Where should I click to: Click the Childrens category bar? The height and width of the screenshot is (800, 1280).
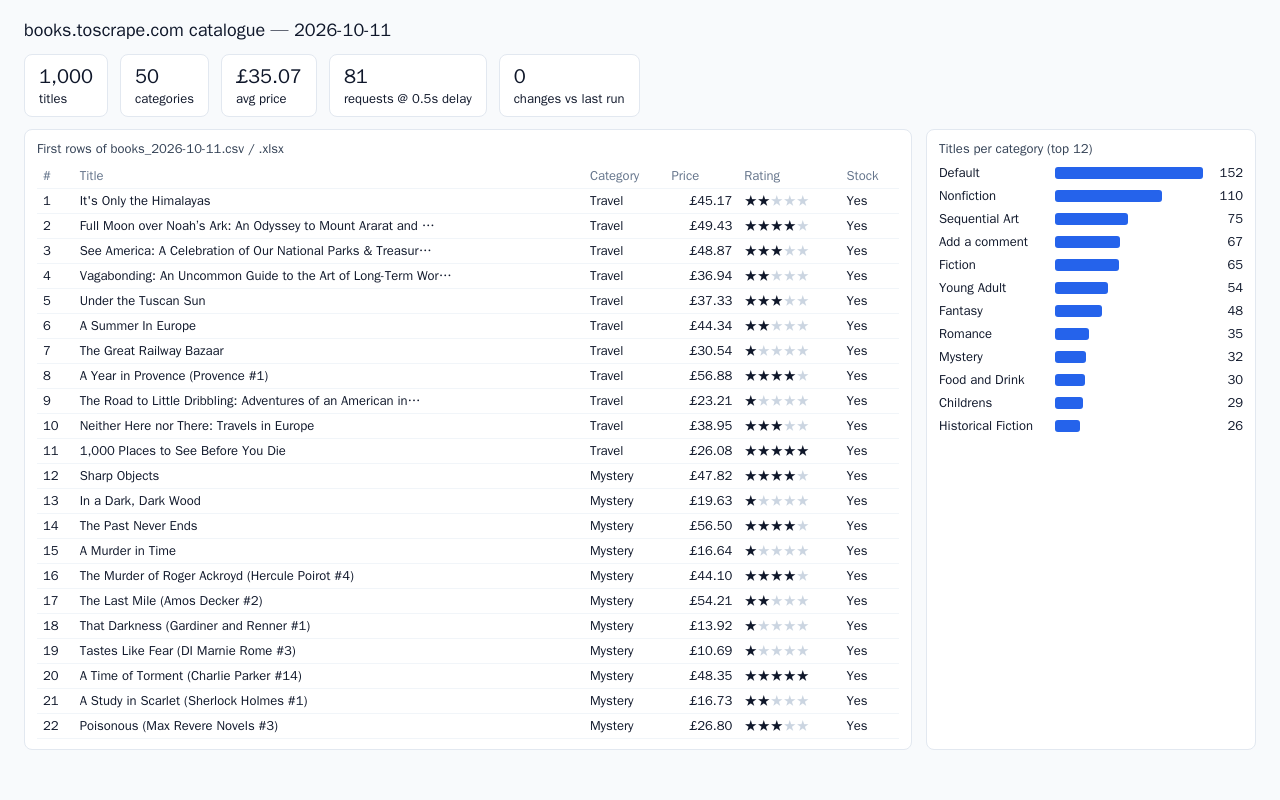pyautogui.click(x=1069, y=403)
